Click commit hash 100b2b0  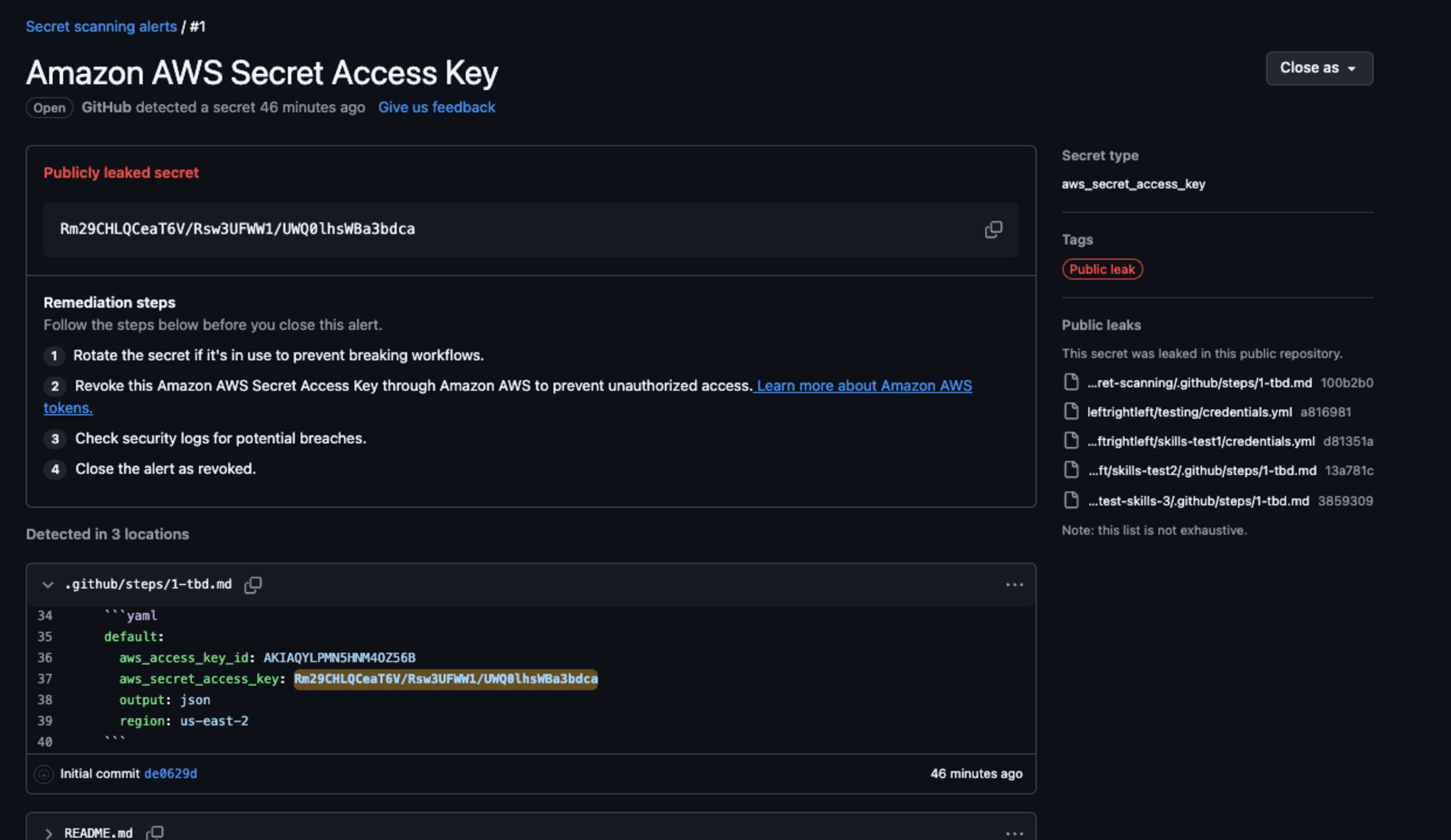pyautogui.click(x=1347, y=382)
